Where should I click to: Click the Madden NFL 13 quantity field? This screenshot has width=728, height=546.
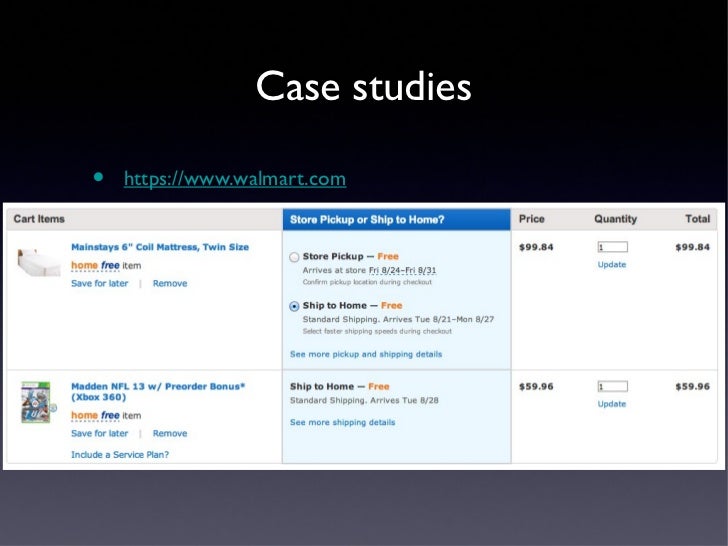click(612, 386)
